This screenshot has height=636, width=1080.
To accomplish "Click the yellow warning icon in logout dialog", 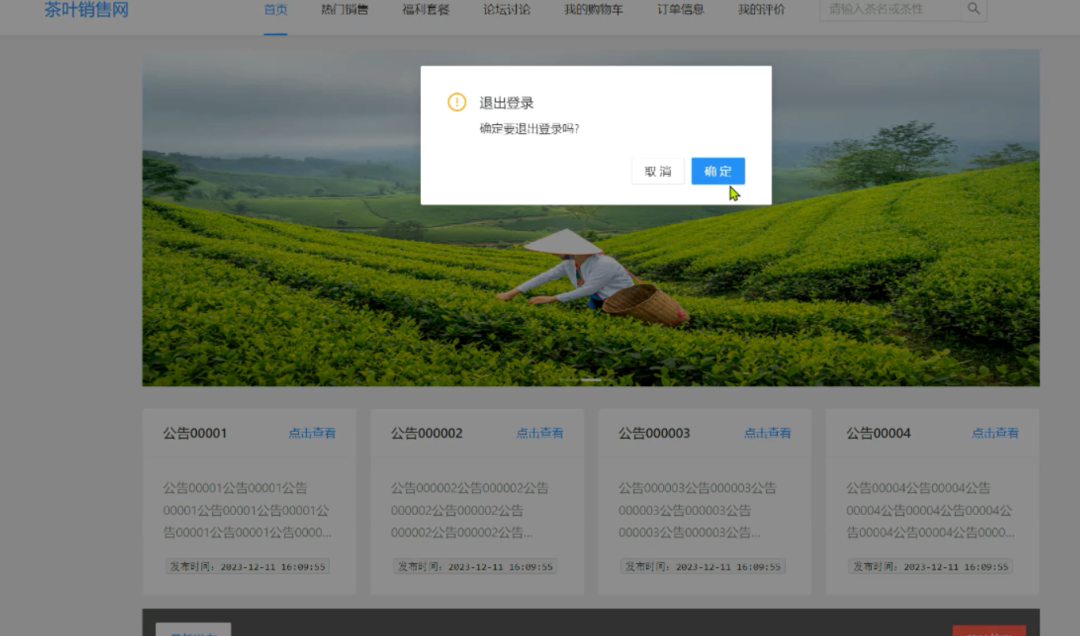I will (458, 102).
